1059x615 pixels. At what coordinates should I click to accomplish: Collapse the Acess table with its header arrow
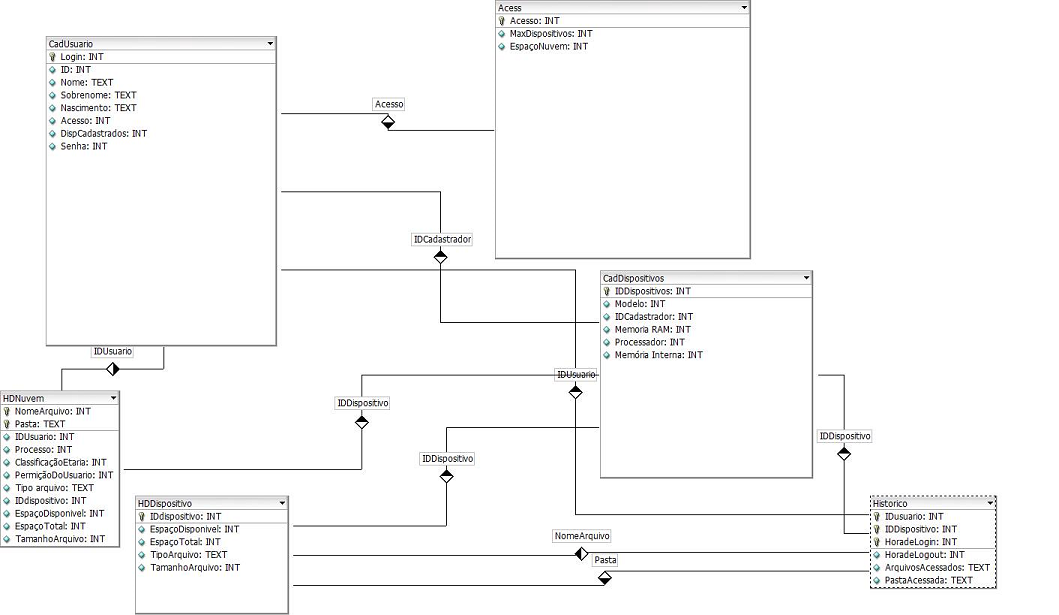pyautogui.click(x=744, y=8)
